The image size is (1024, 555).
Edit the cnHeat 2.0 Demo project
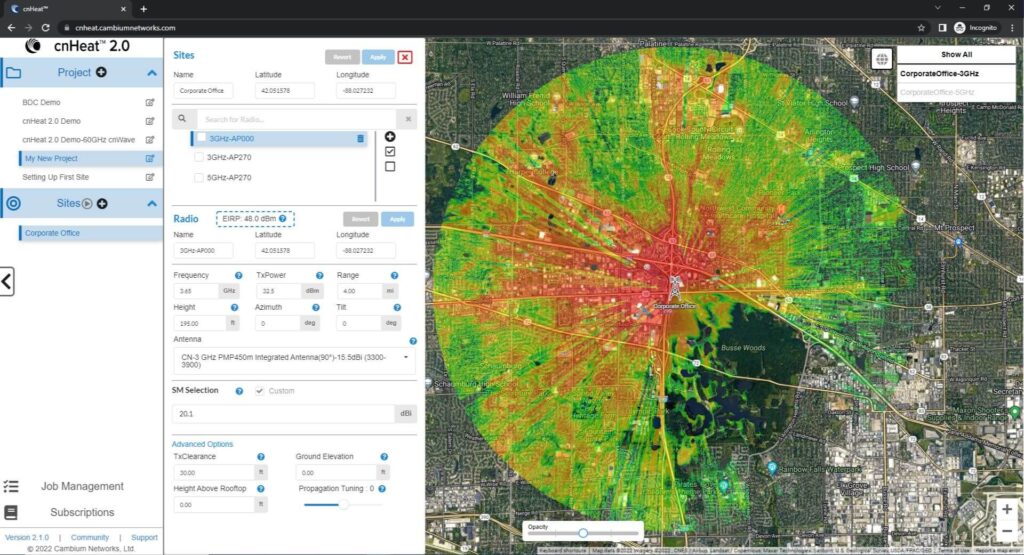click(x=150, y=121)
